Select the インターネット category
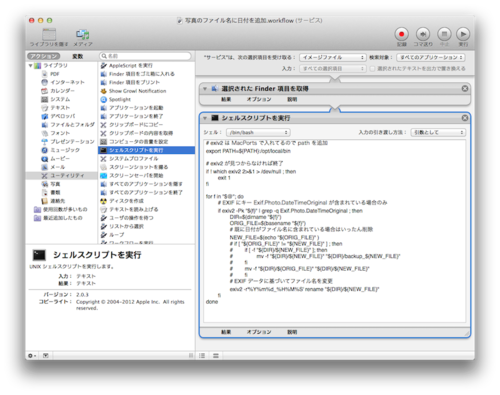The height and width of the screenshot is (395, 500). [x=68, y=82]
